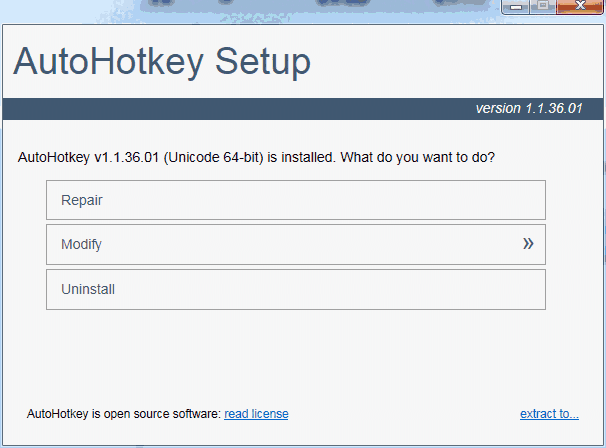Click the disabled maximize window button
Viewport: 606px width, 448px height.
pos(543,6)
